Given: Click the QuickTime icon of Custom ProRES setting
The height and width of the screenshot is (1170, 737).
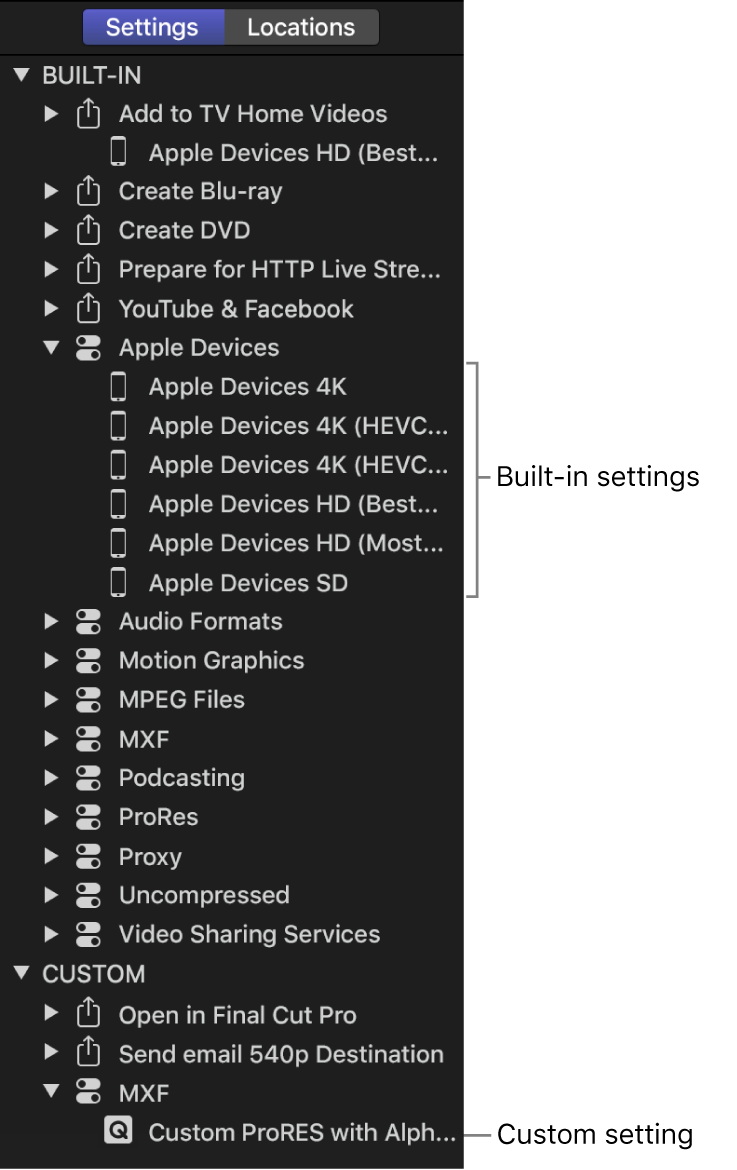Looking at the screenshot, I should coord(119,1133).
